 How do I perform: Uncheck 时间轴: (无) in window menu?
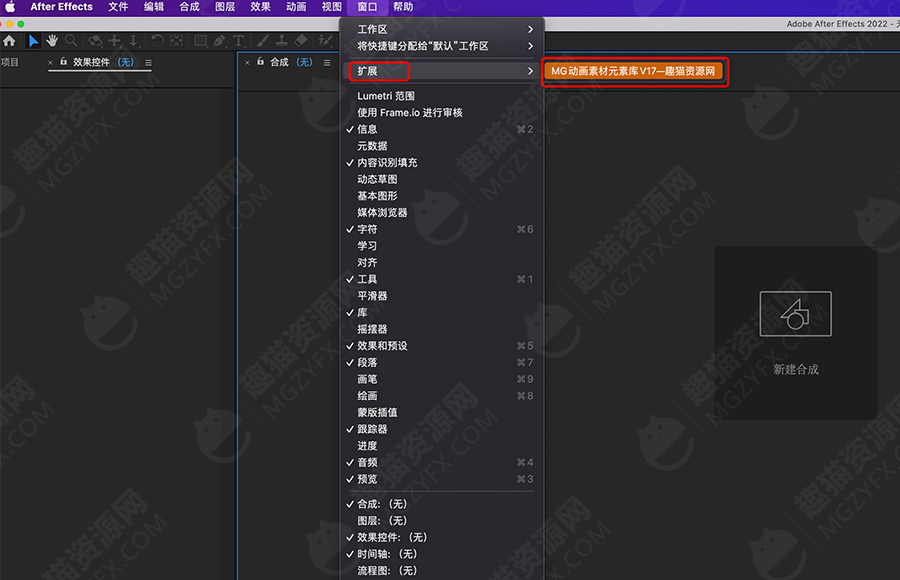click(441, 554)
